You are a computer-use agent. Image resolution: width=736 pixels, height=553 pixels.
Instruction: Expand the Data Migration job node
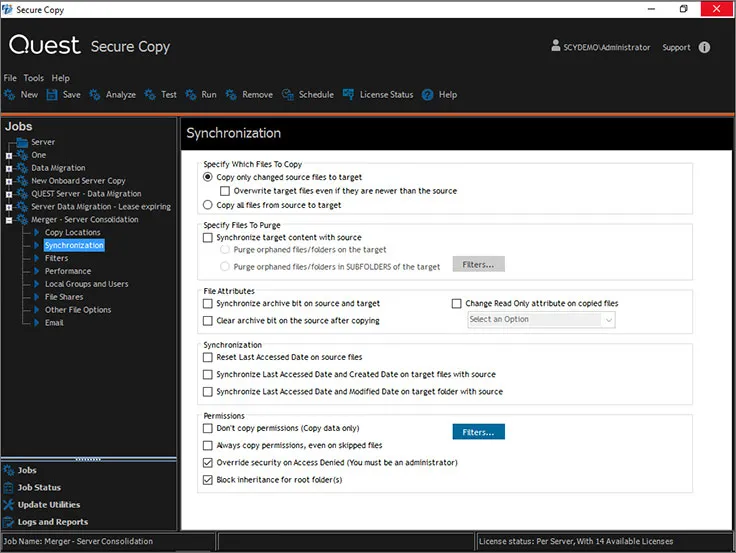(9, 169)
